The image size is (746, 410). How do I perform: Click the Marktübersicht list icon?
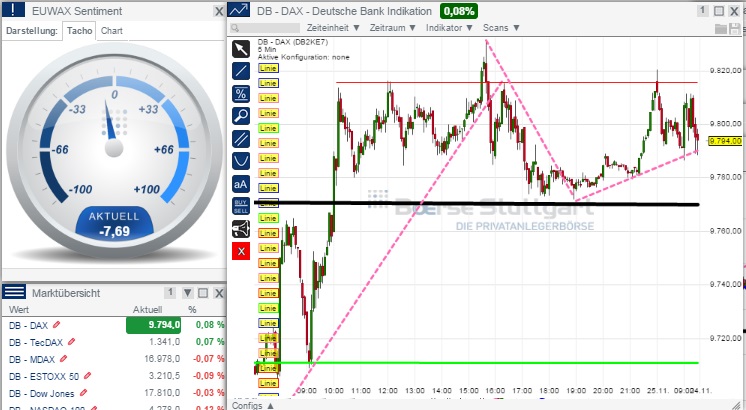tap(14, 292)
